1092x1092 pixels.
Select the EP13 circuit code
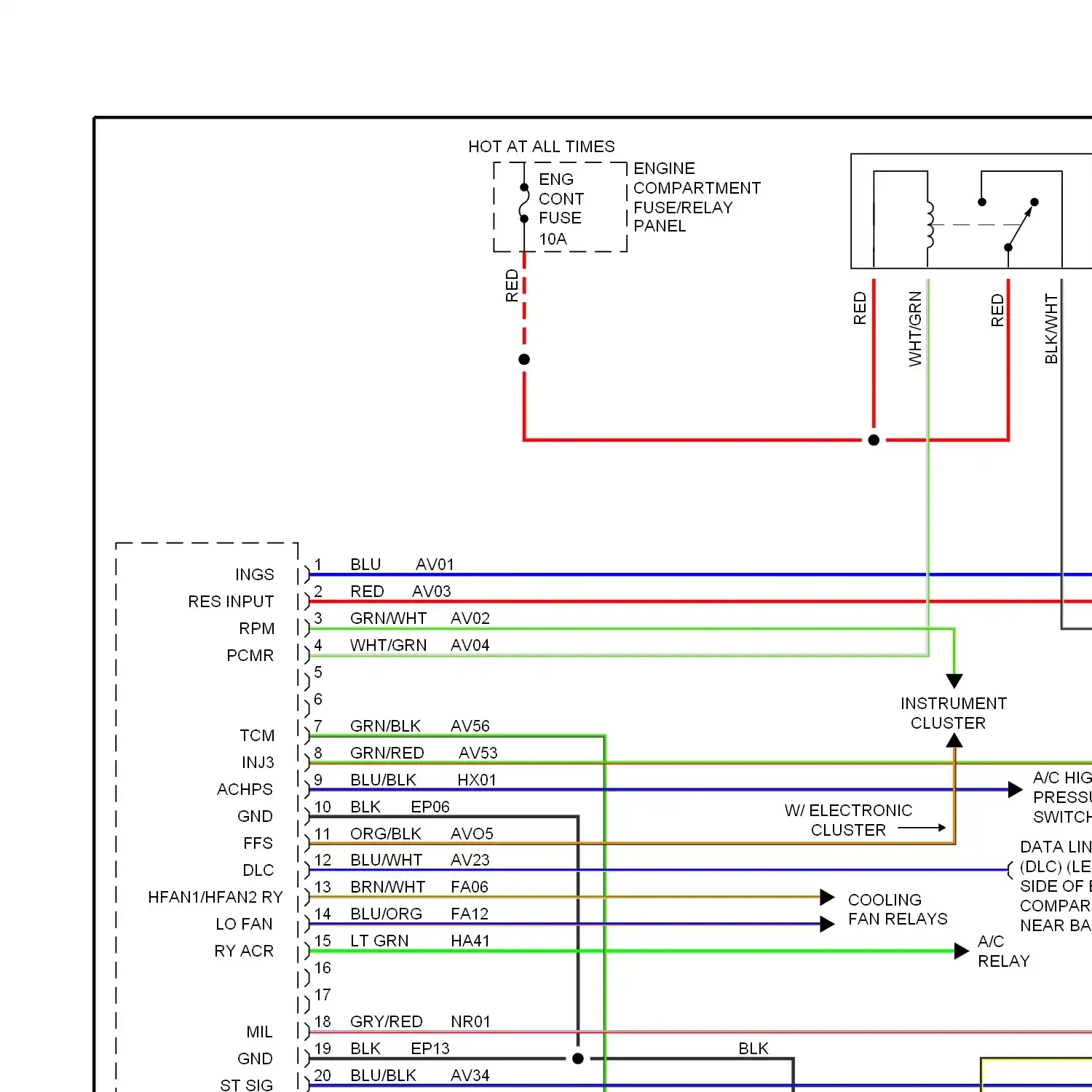430,1048
